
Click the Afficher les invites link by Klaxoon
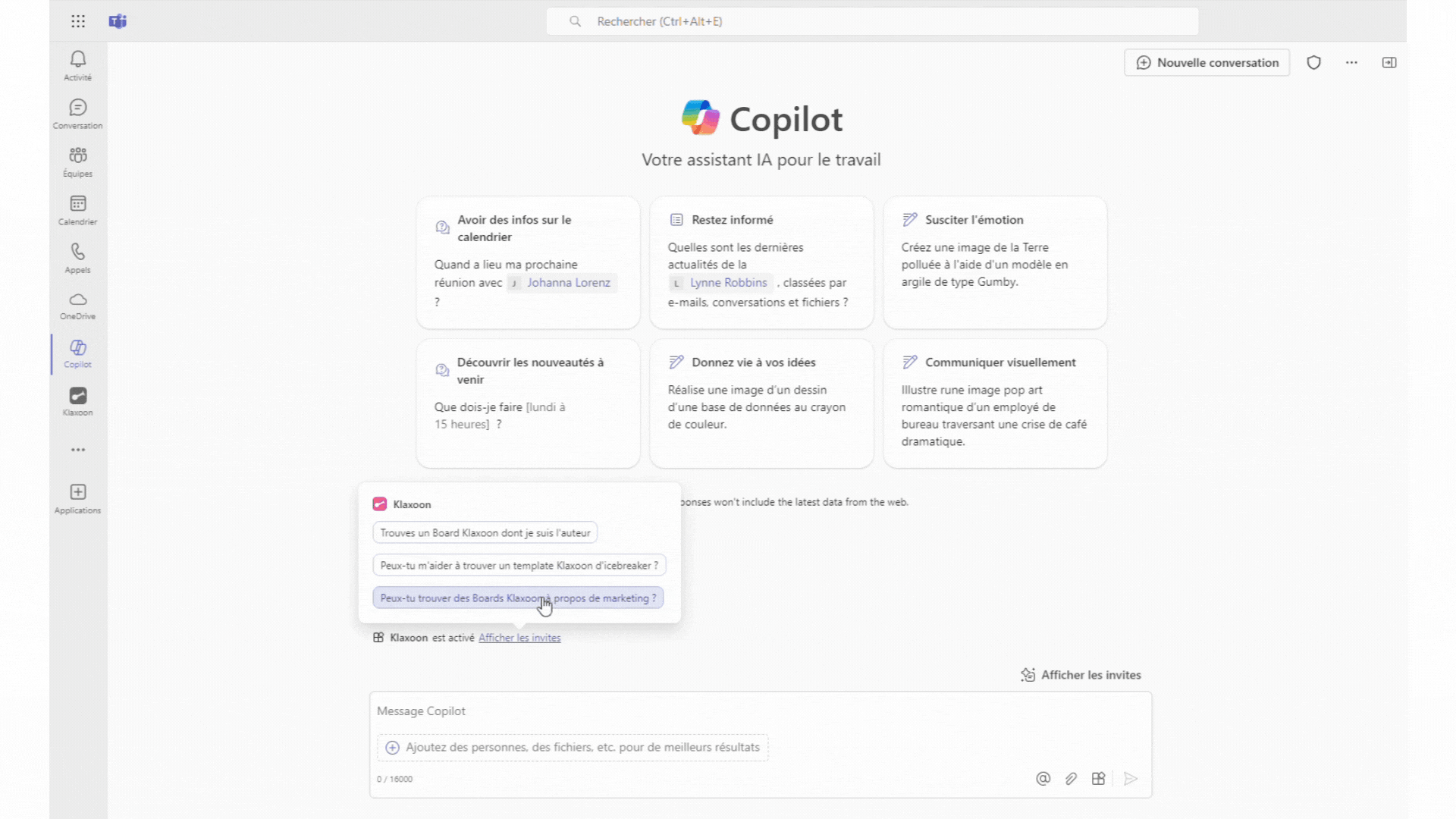tap(519, 638)
